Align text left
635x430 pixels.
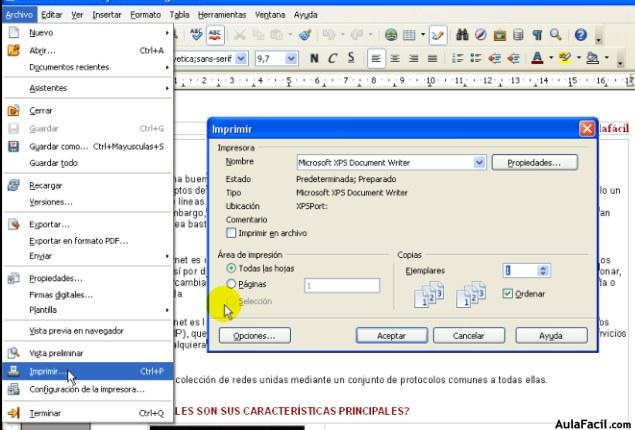coord(376,59)
